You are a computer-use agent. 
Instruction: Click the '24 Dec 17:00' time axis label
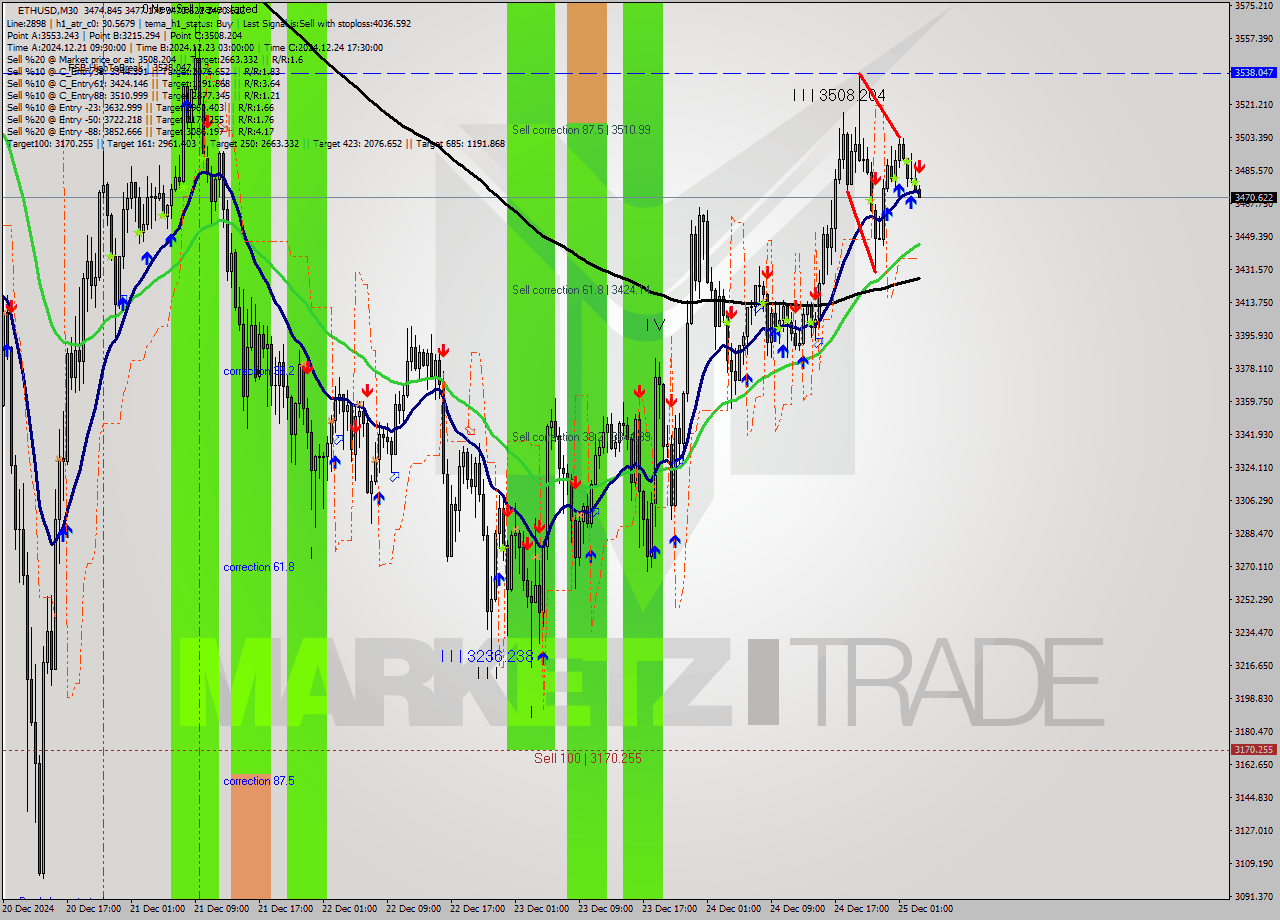(861, 910)
